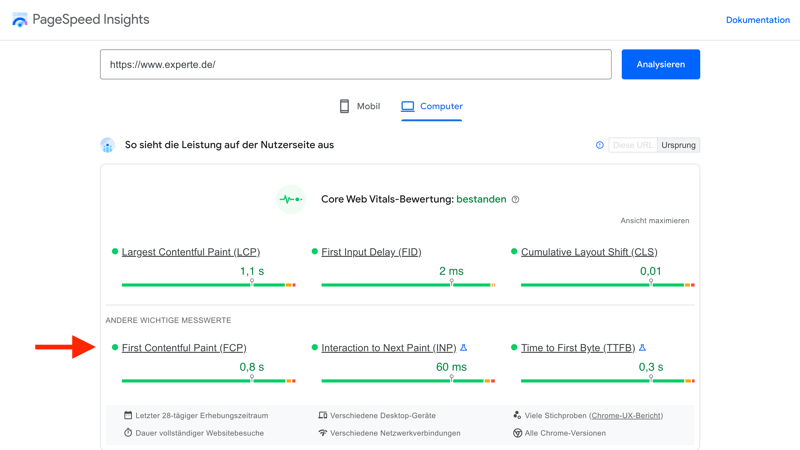Screen dimensions: 800x450
Task: Click into the URL input field
Action: [x=355, y=65]
